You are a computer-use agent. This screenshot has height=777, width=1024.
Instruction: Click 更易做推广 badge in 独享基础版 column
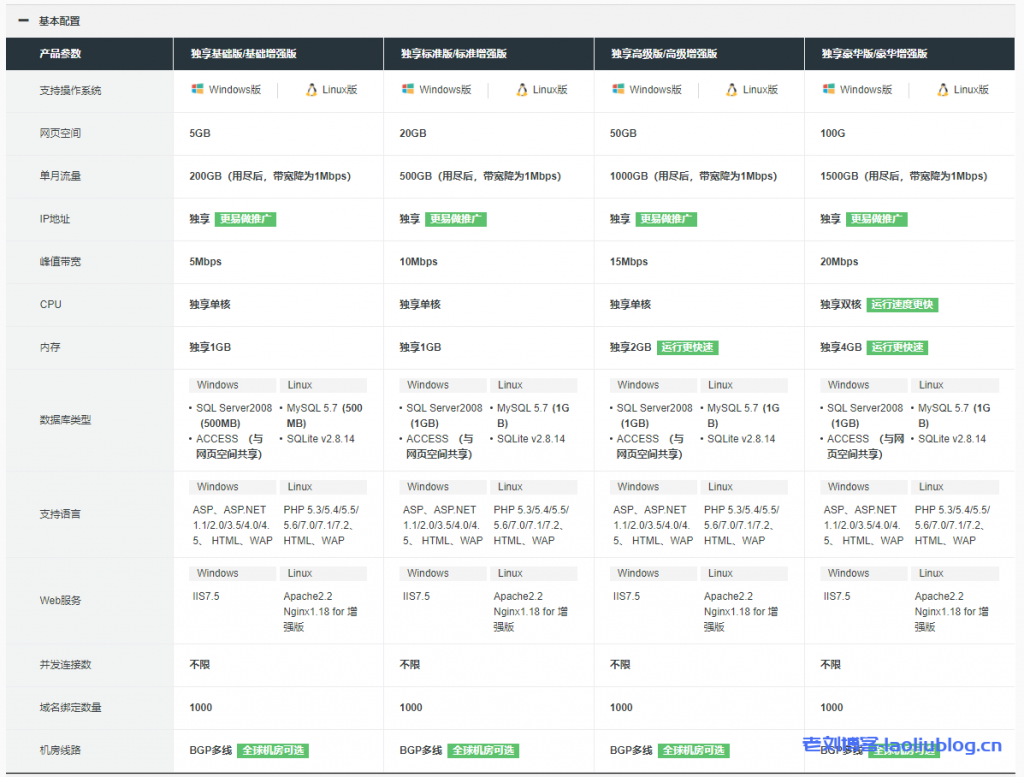pyautogui.click(x=246, y=219)
